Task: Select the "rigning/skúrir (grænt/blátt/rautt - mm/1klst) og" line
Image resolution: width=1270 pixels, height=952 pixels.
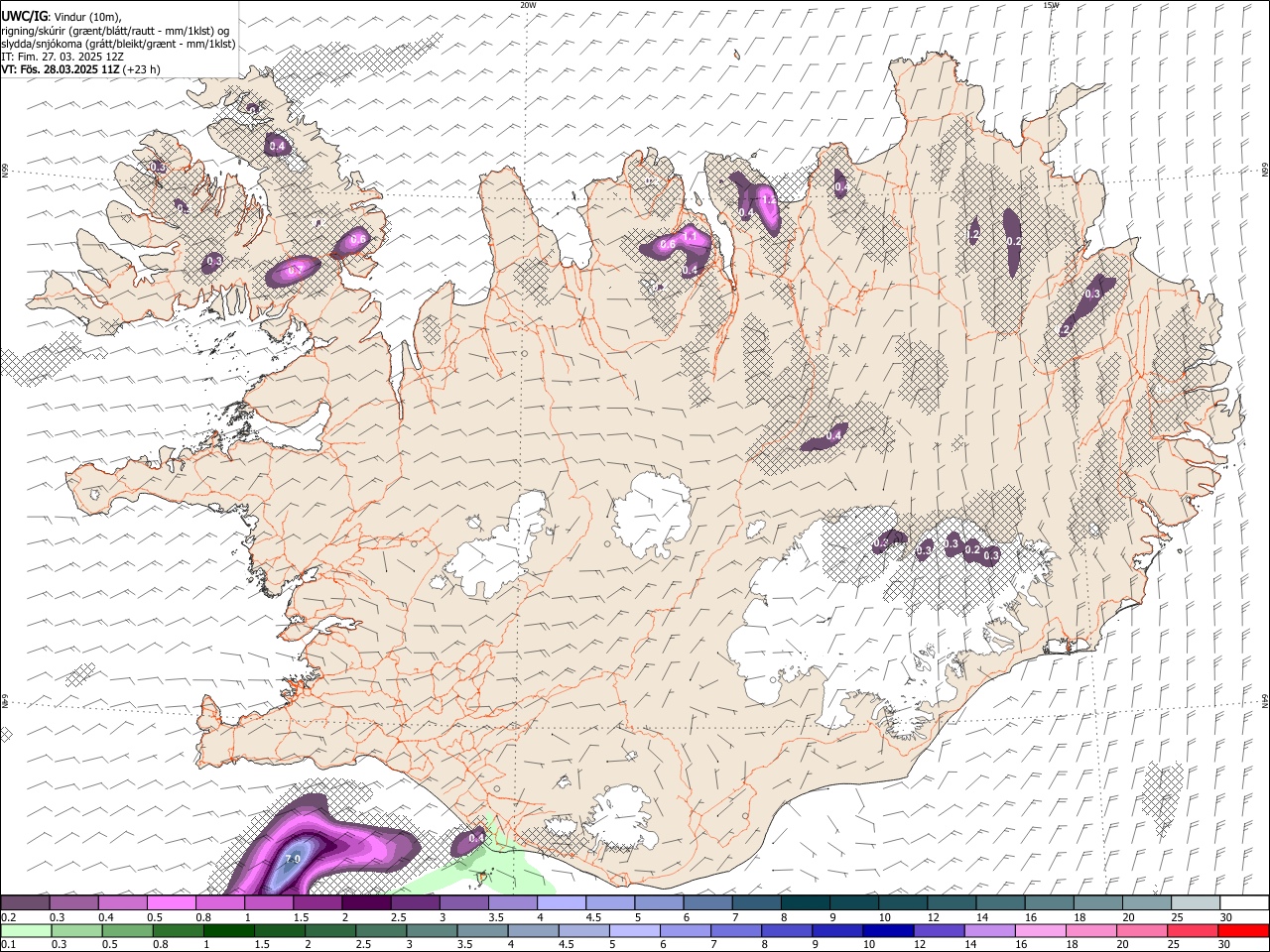Action: 115,31
